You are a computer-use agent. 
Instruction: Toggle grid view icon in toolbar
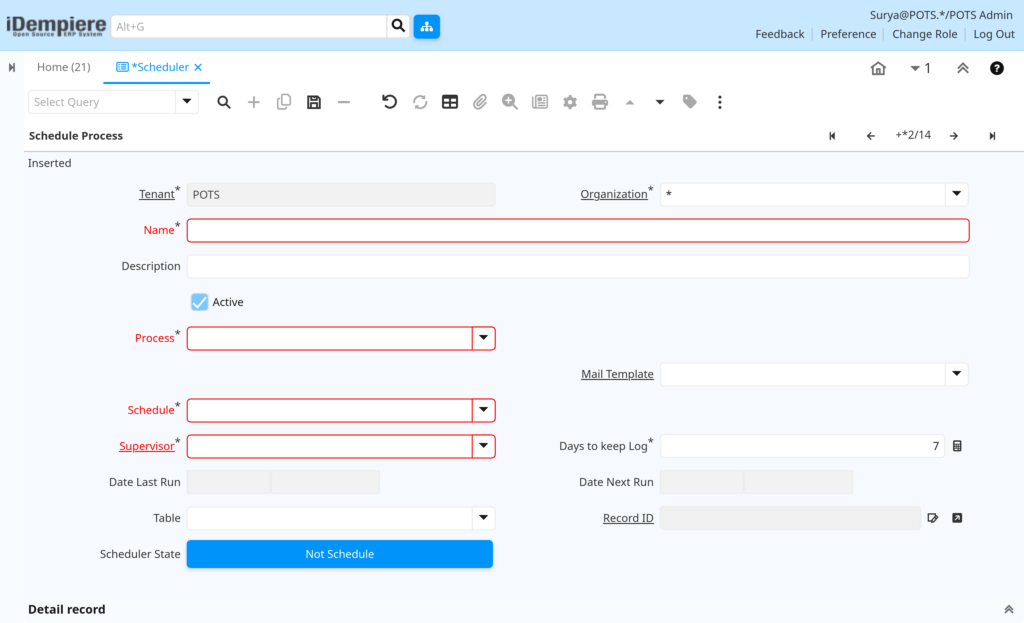coord(450,102)
